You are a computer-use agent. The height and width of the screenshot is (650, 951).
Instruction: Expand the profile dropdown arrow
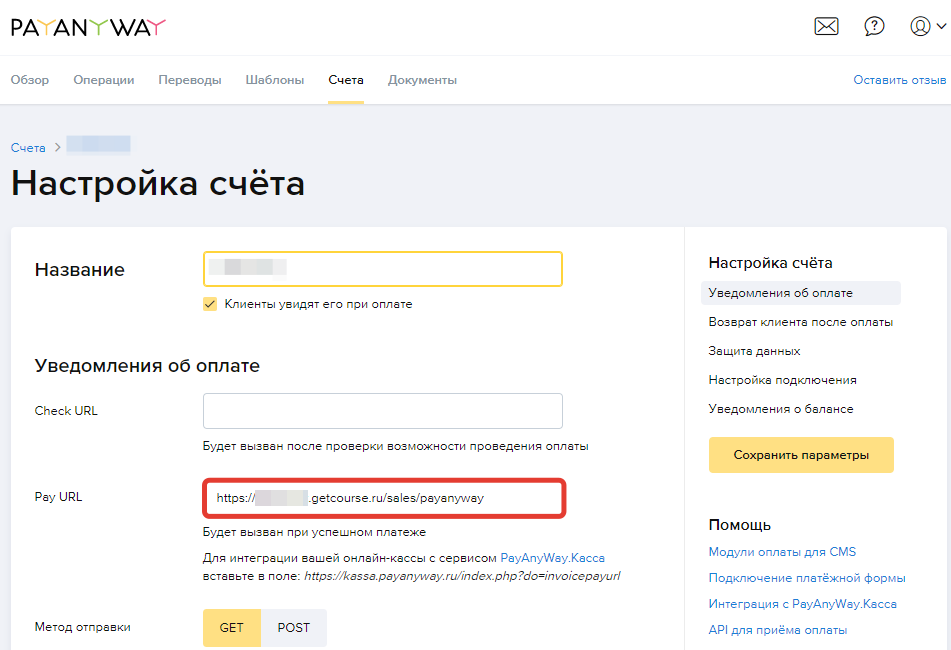pyautogui.click(x=941, y=26)
